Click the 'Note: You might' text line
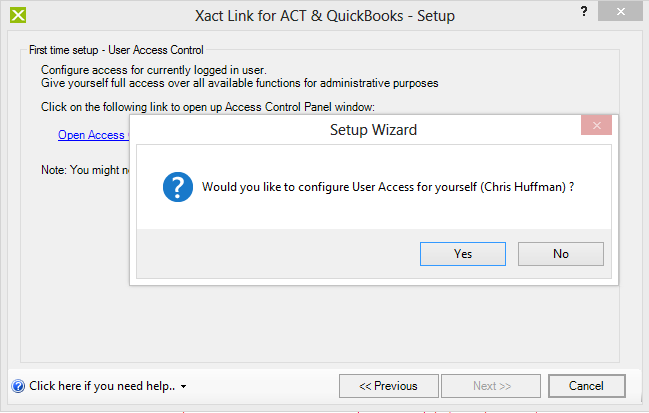Image resolution: width=649 pixels, height=413 pixels. 85,170
